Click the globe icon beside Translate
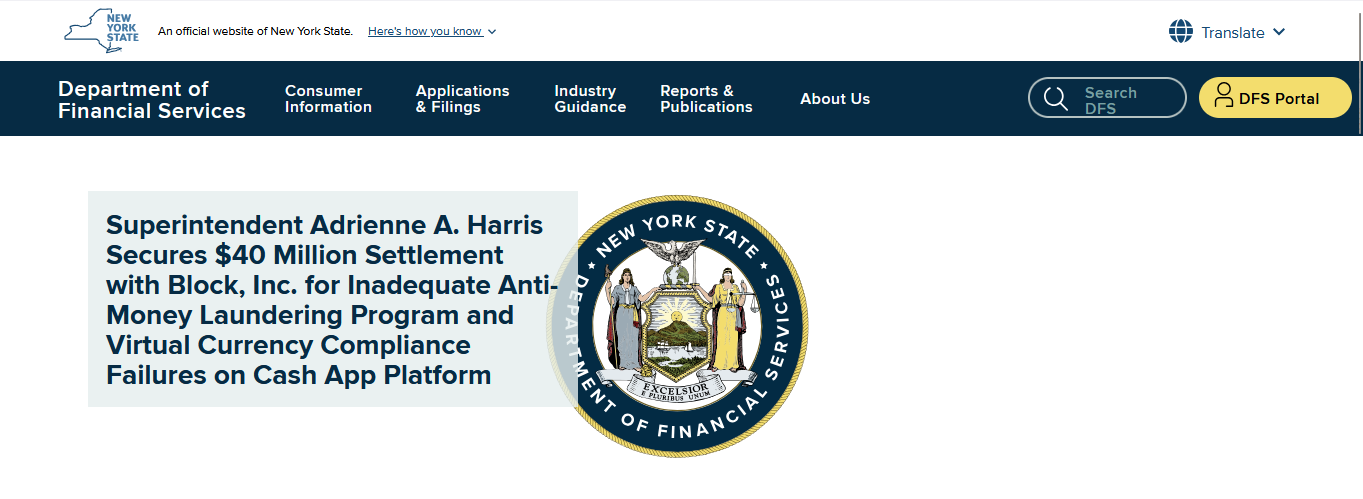Screen dimensions: 1363x499 click(x=1181, y=32)
